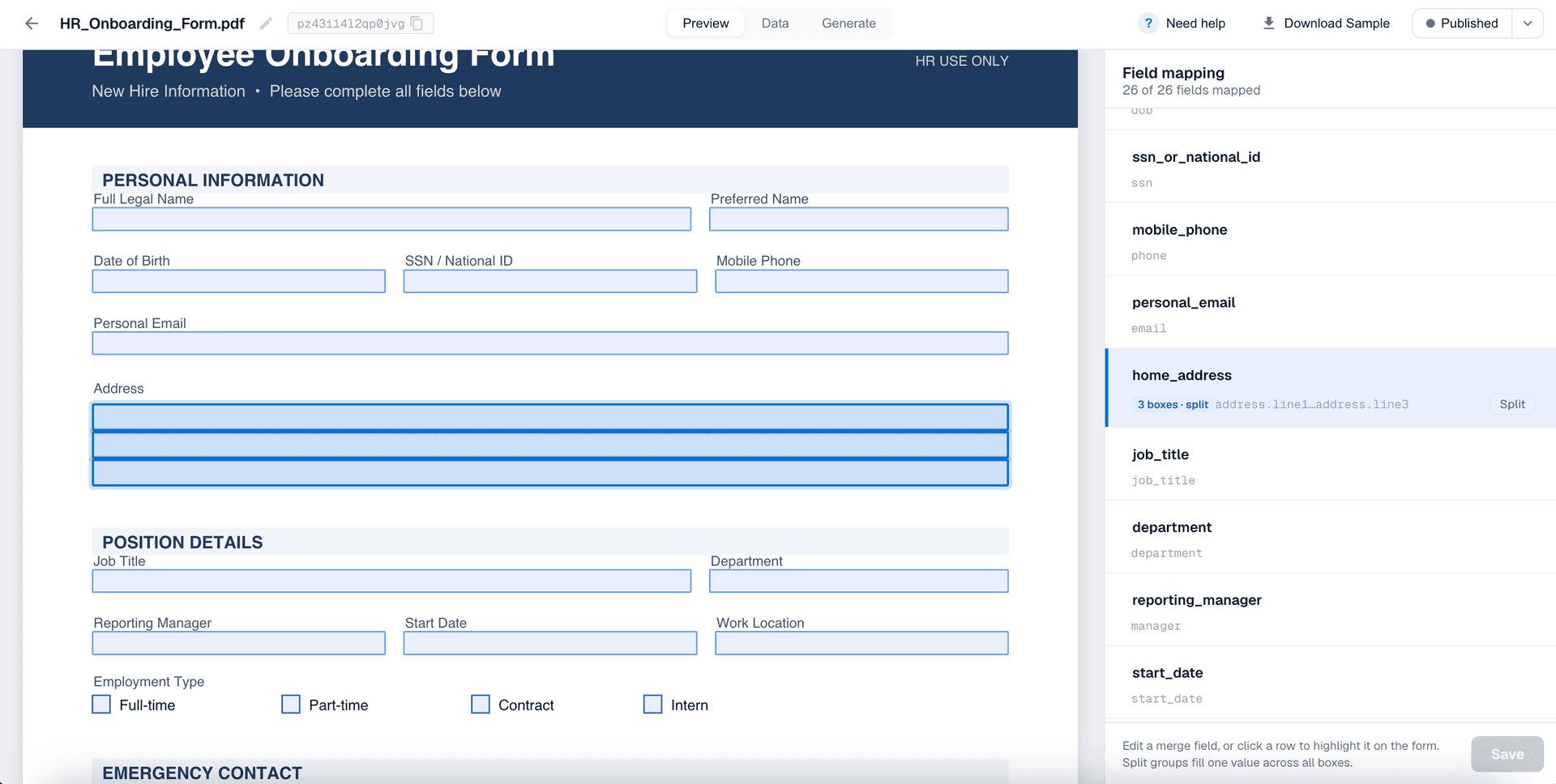Edit the 'email' merge field value
1556x784 pixels.
click(1149, 329)
